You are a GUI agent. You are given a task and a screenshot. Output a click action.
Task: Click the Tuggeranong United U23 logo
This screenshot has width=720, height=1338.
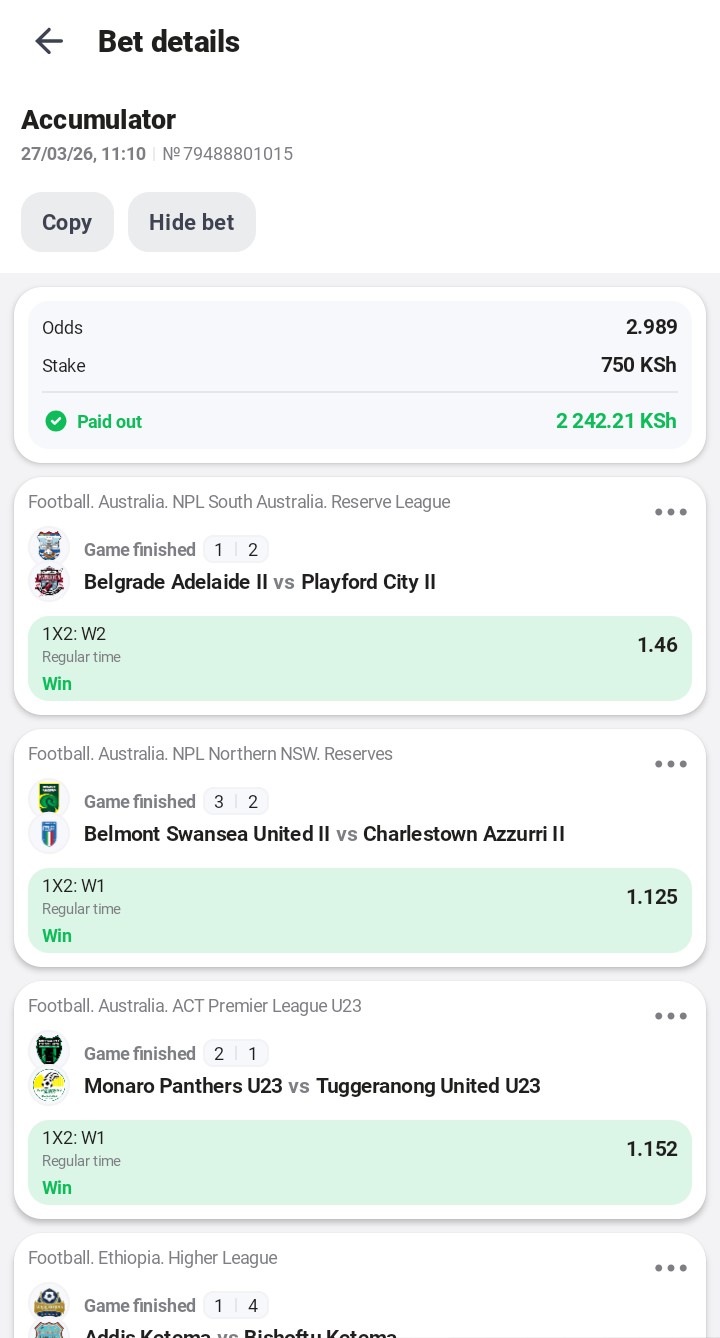click(49, 1086)
